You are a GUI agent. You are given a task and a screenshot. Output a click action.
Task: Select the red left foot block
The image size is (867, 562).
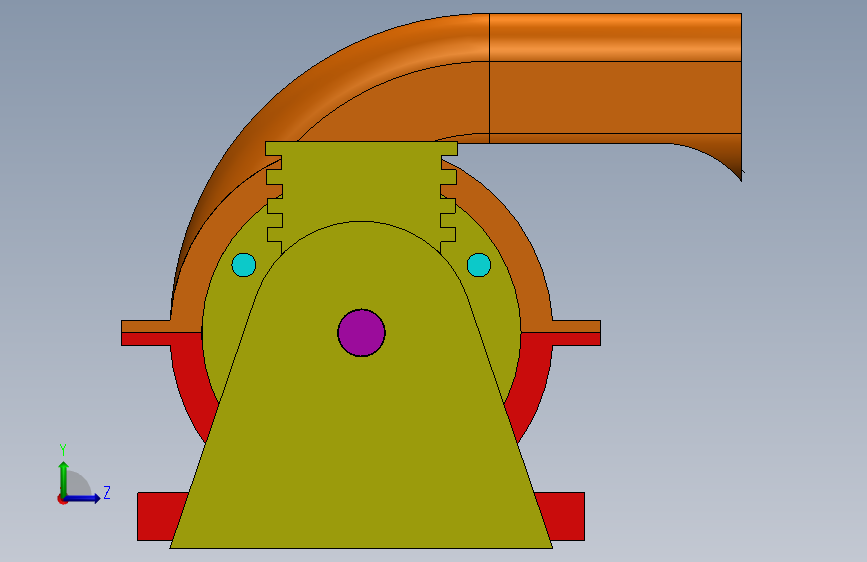[160, 516]
